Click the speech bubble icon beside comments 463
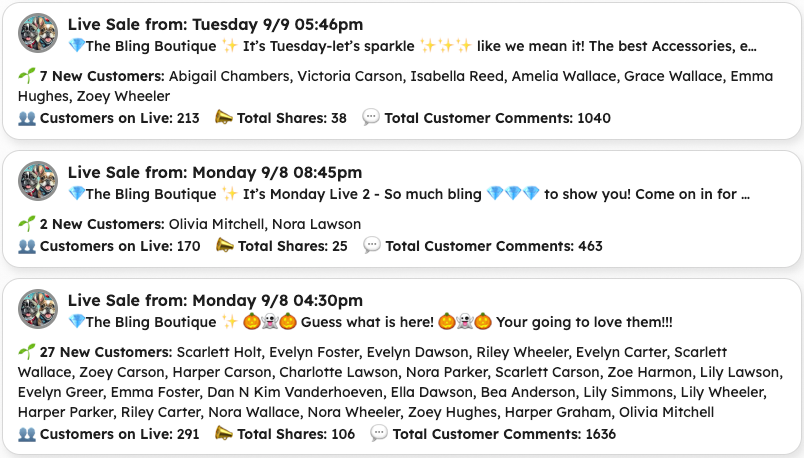The image size is (804, 458). (372, 245)
